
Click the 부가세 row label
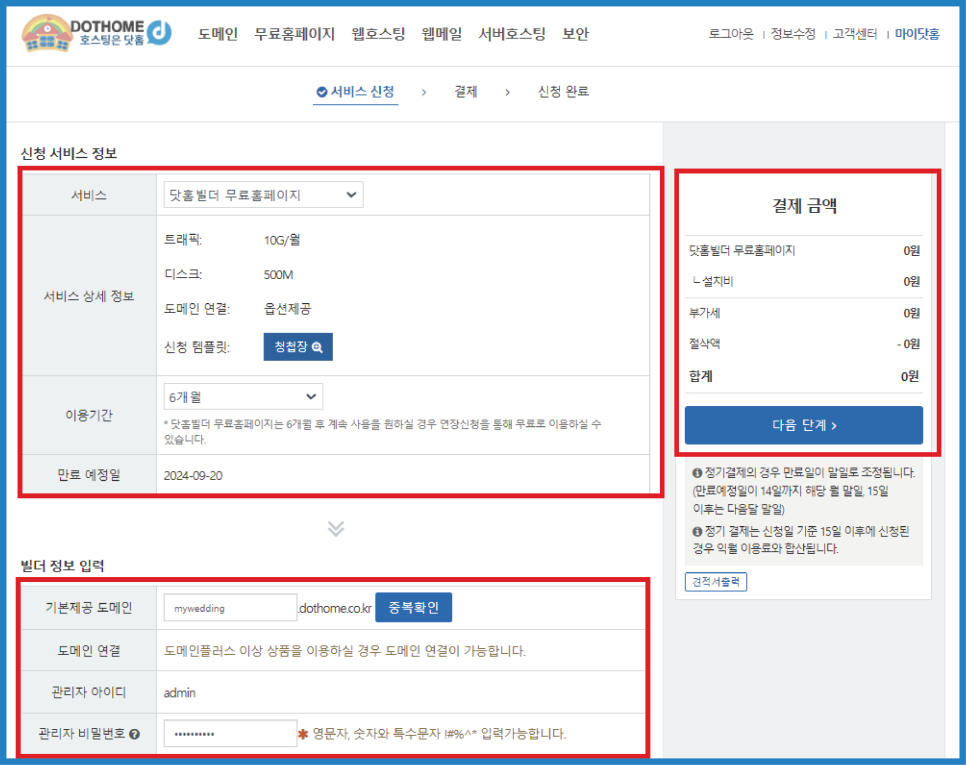[704, 313]
